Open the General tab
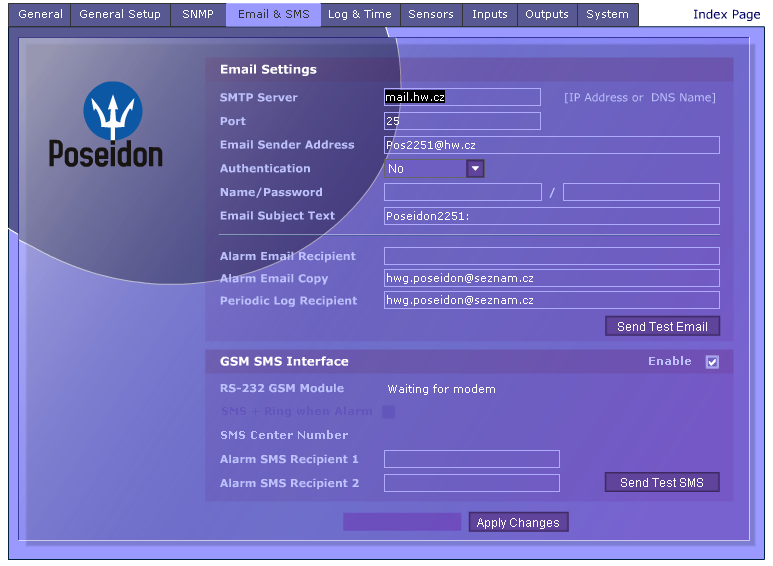Image resolution: width=773 pixels, height=566 pixels. 40,14
